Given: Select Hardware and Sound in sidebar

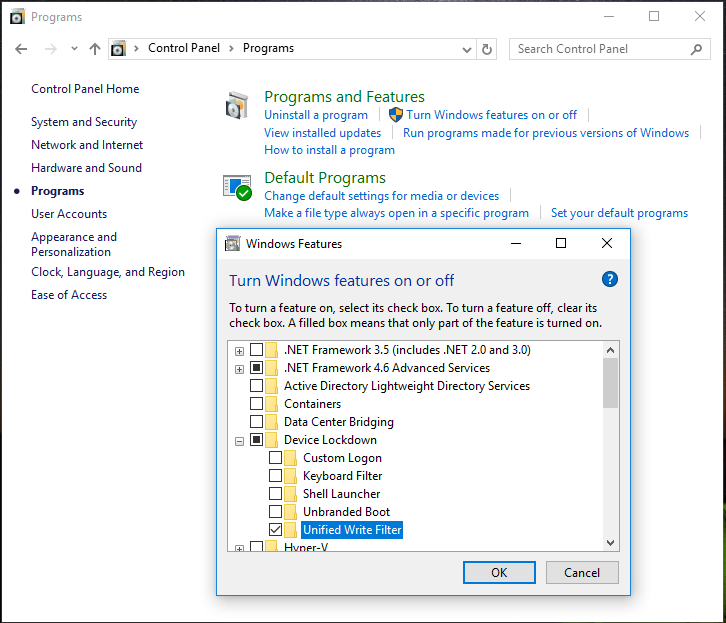Looking at the screenshot, I should (86, 168).
